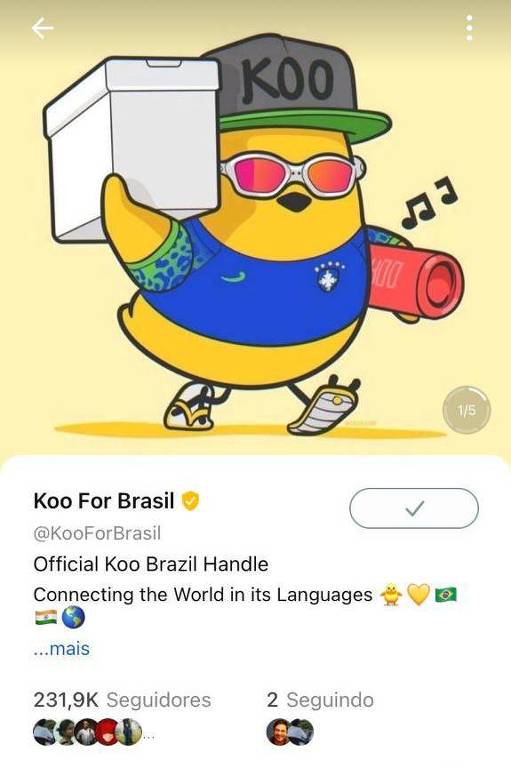Open the 231,9K Seguidores list
The height and width of the screenshot is (768, 511).
(x=122, y=700)
